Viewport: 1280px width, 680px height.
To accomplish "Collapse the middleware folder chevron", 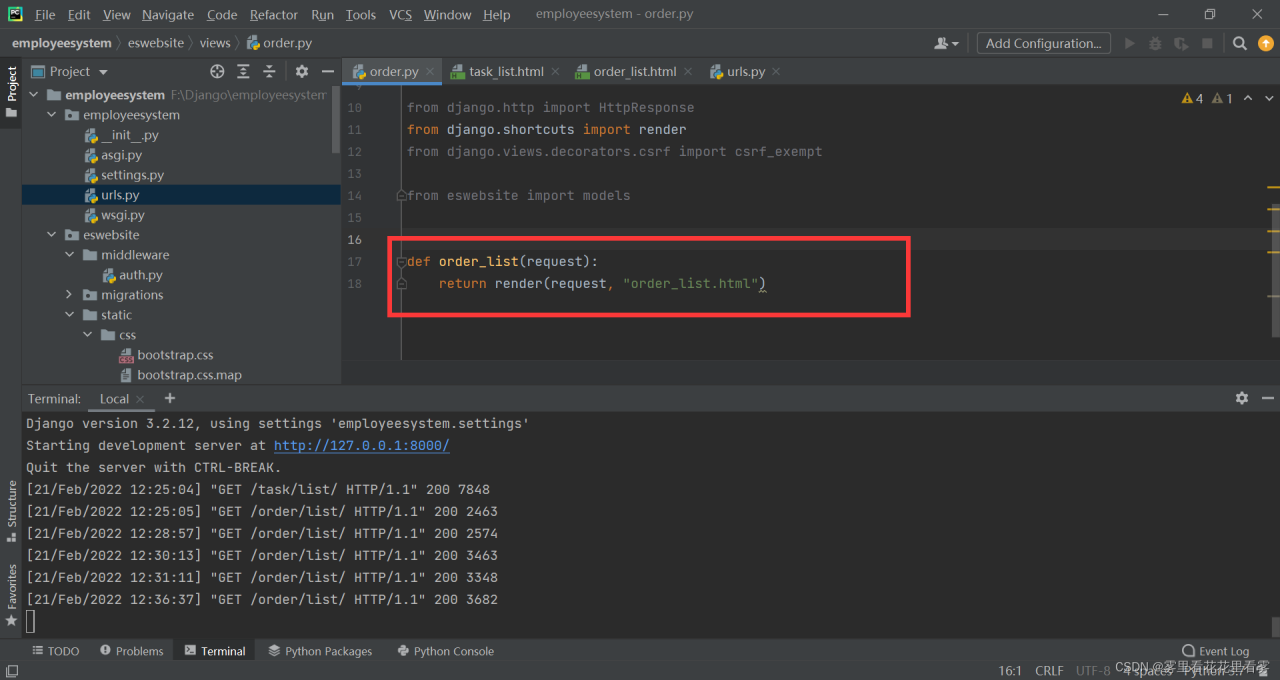I will [x=69, y=255].
